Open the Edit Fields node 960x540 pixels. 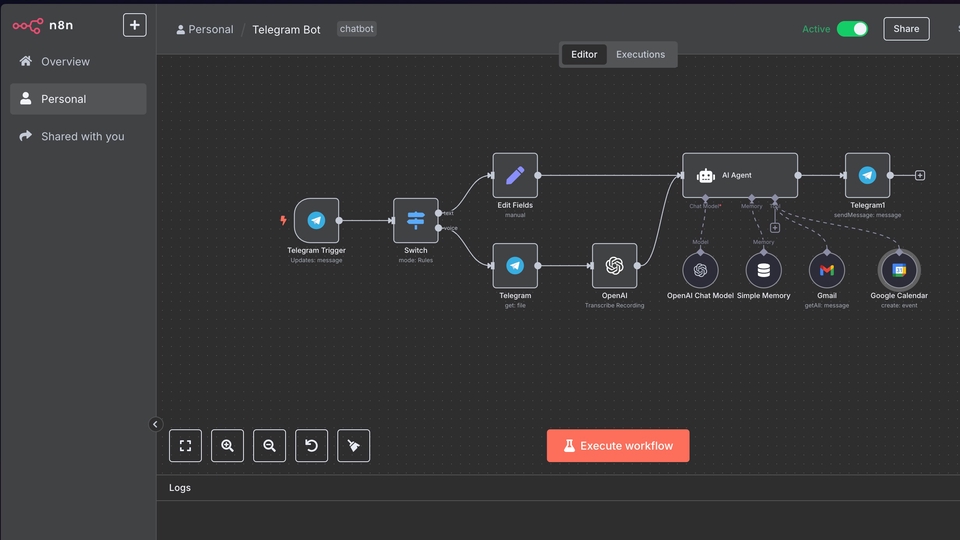(x=515, y=175)
